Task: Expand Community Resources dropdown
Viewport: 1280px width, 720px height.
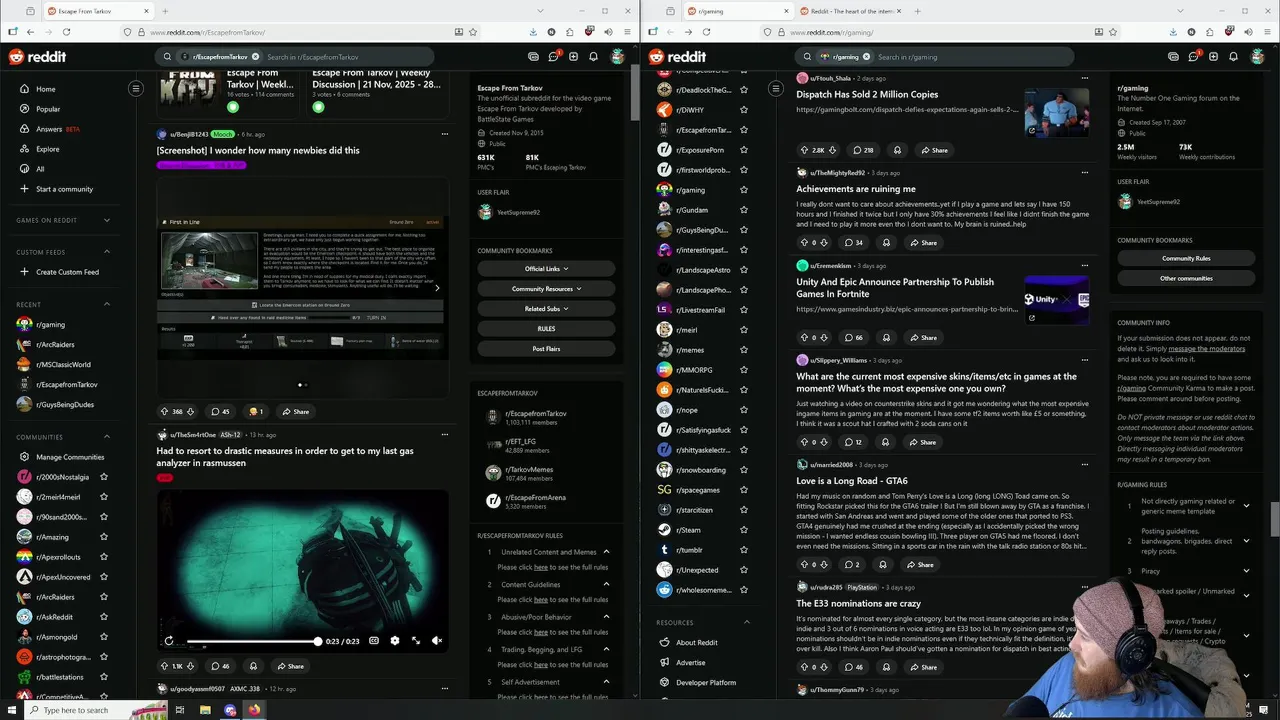Action: click(546, 289)
